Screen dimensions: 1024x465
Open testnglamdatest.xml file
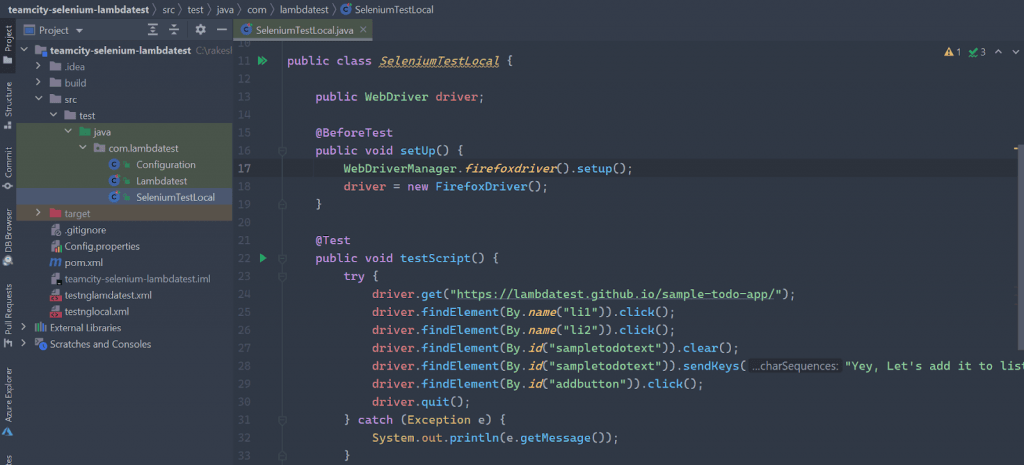108,295
